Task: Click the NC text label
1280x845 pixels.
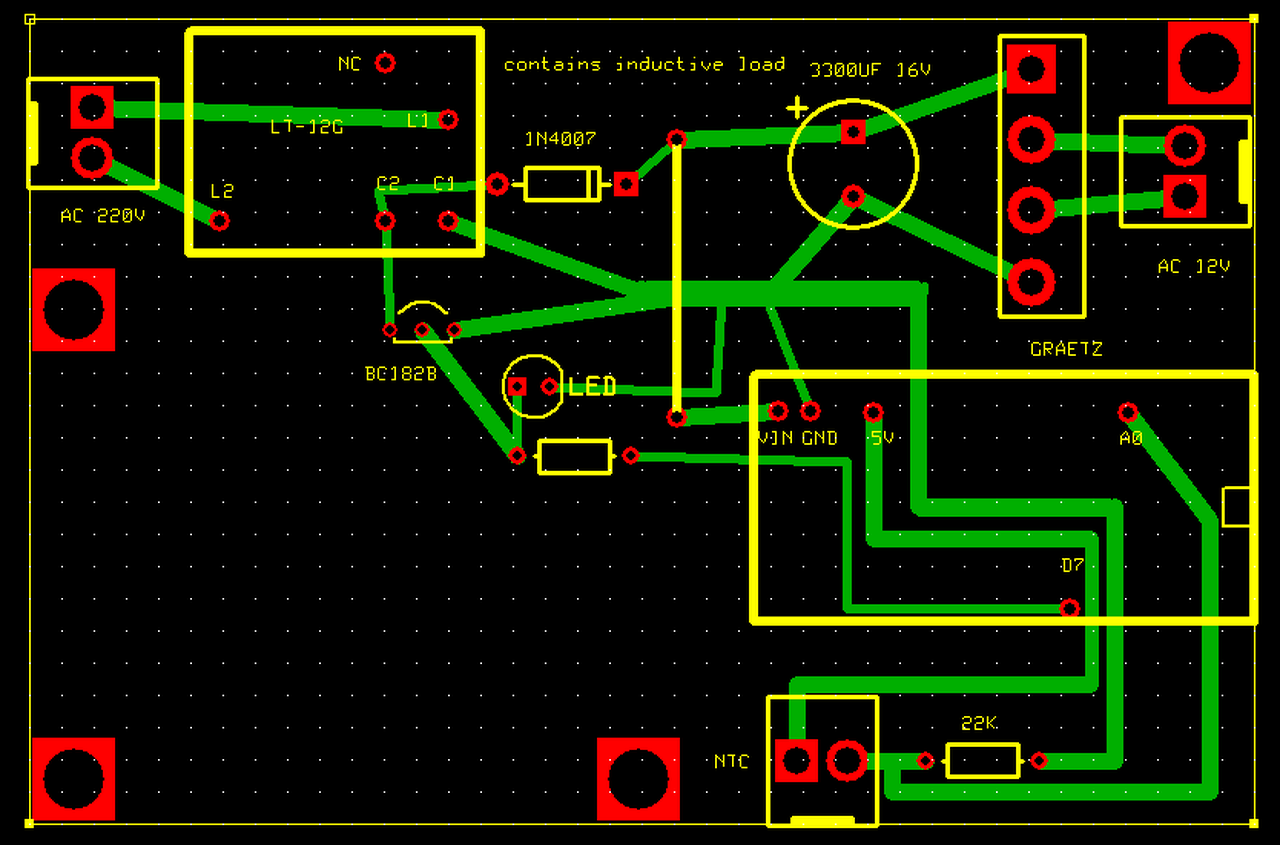Action: 349,64
